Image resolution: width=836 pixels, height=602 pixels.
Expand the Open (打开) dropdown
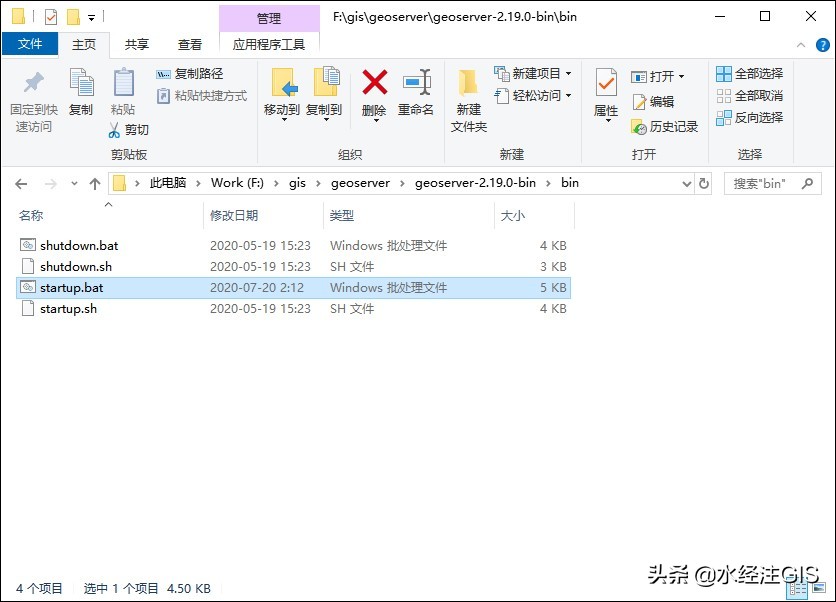(x=681, y=77)
